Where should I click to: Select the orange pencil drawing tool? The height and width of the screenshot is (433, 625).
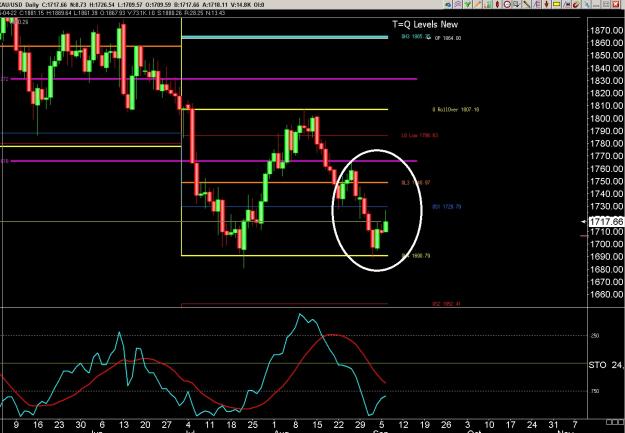[x=478, y=4]
